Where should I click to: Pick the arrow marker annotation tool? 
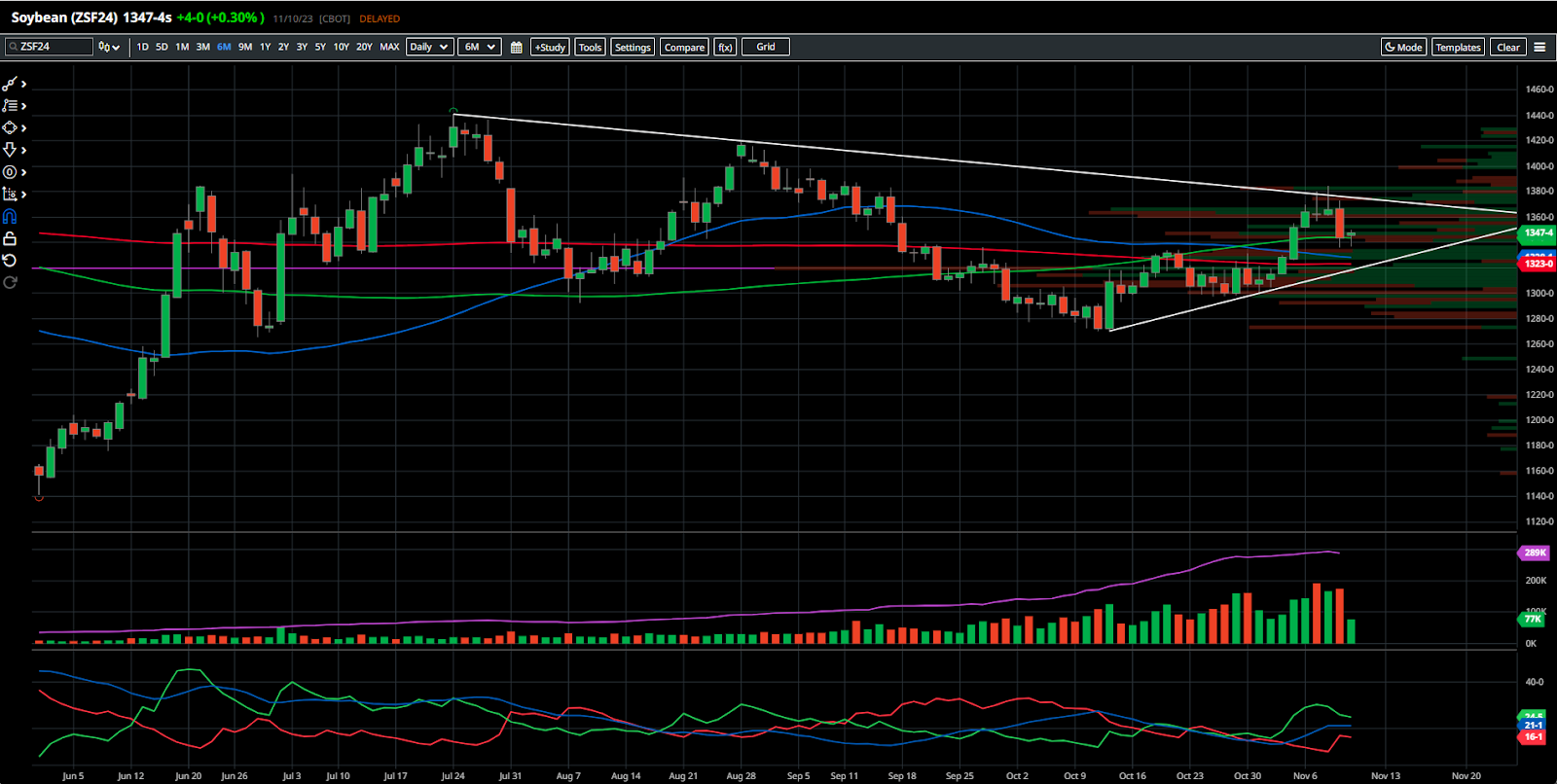(10, 150)
